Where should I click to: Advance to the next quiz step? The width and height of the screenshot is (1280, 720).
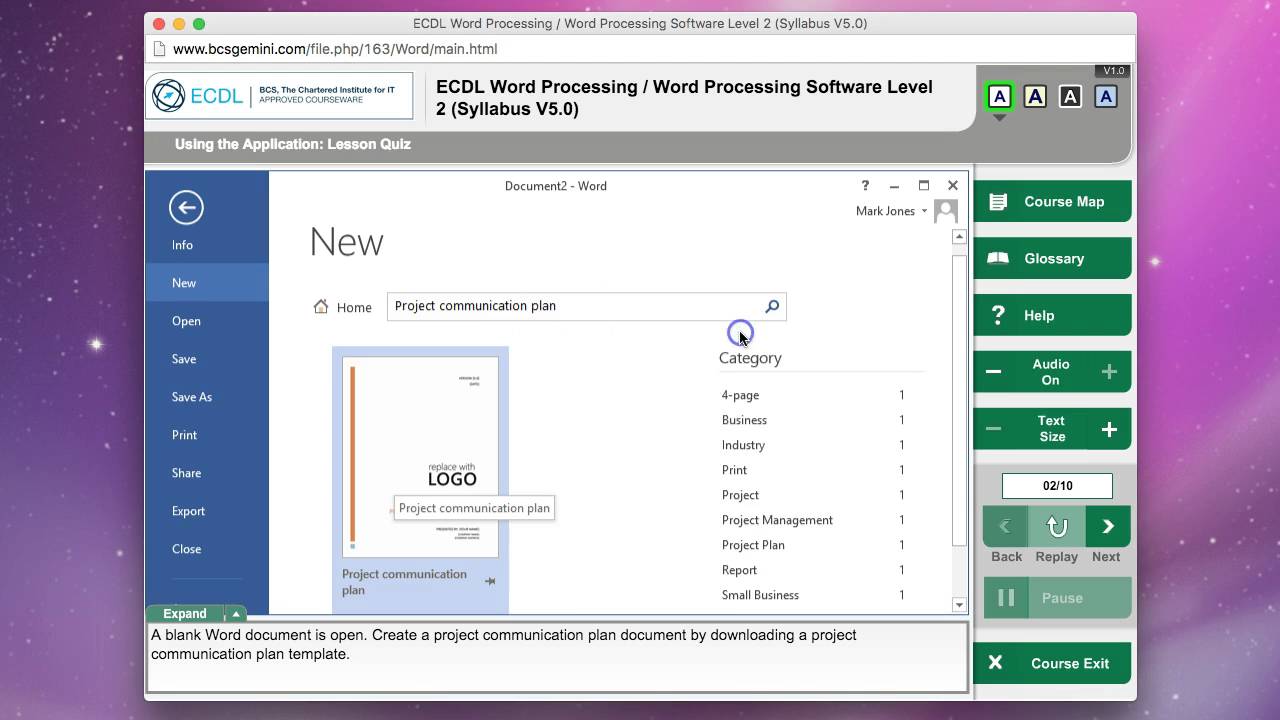[x=1107, y=526]
